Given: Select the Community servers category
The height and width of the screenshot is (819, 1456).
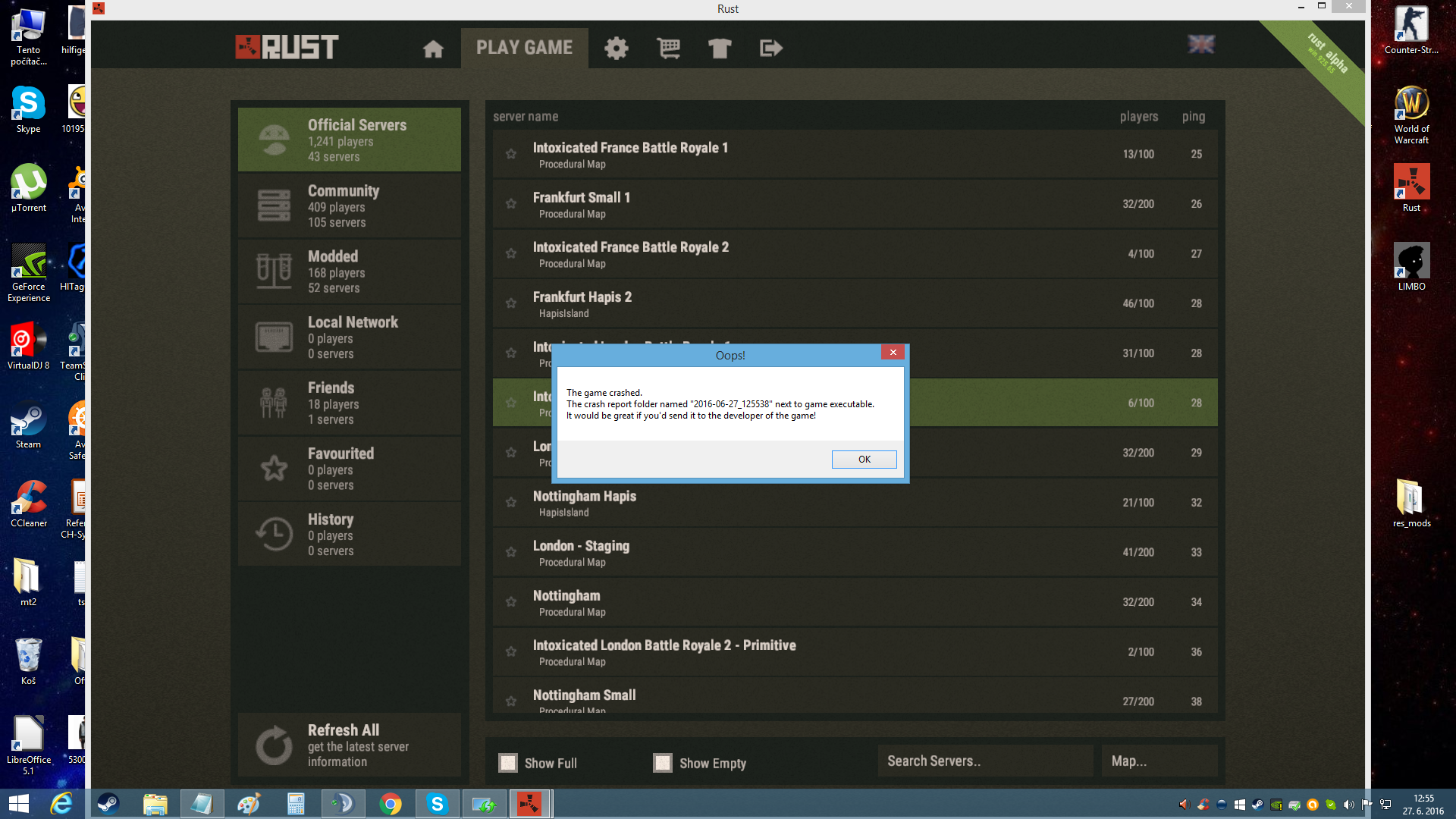Looking at the screenshot, I should coord(350,206).
